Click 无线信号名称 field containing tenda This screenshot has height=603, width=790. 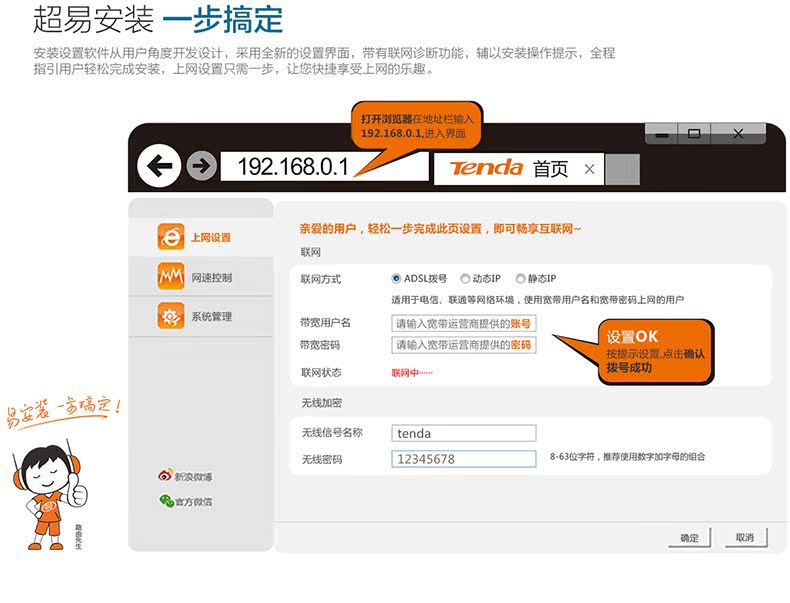[x=464, y=433]
